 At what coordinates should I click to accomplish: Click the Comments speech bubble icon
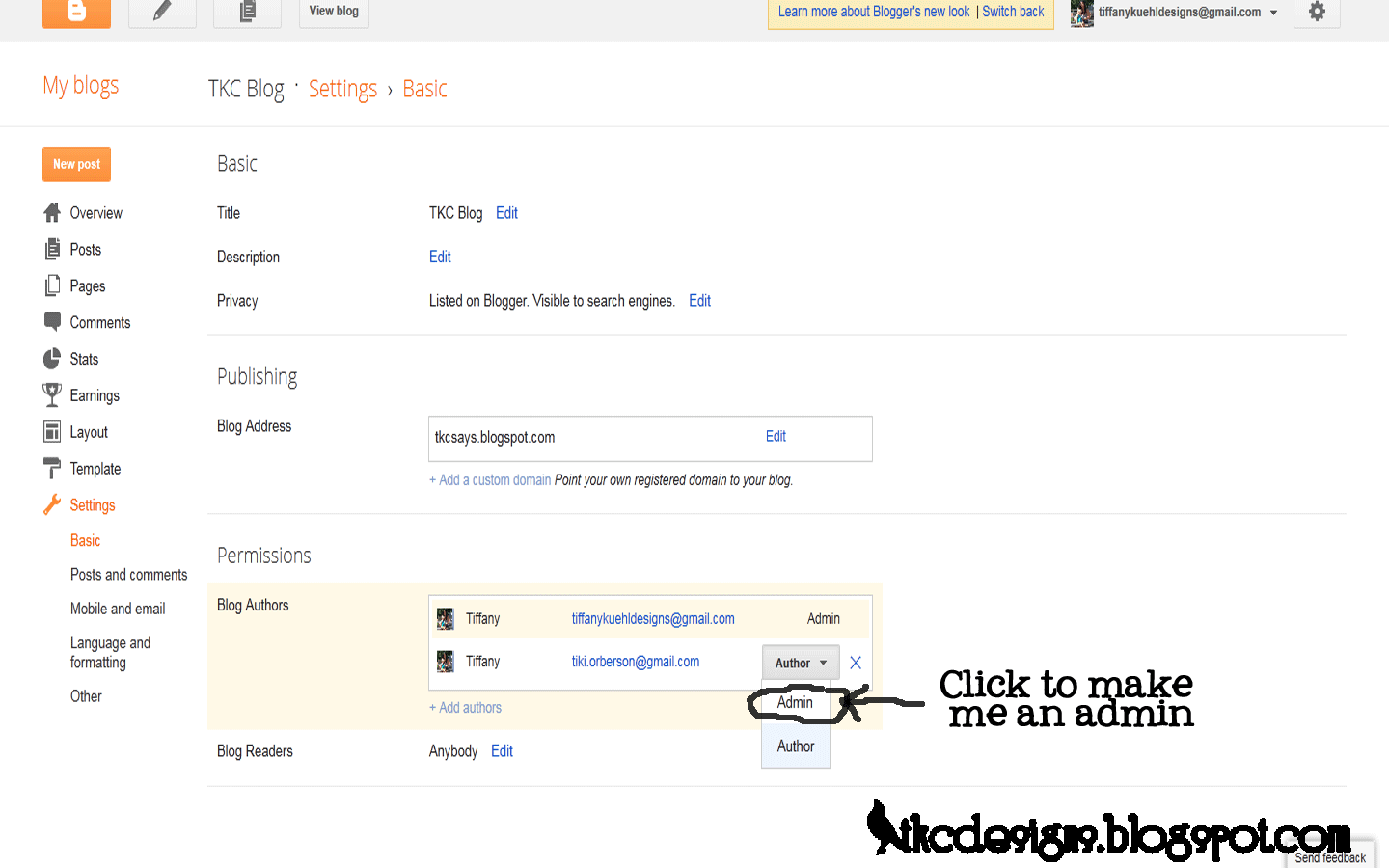(x=52, y=321)
